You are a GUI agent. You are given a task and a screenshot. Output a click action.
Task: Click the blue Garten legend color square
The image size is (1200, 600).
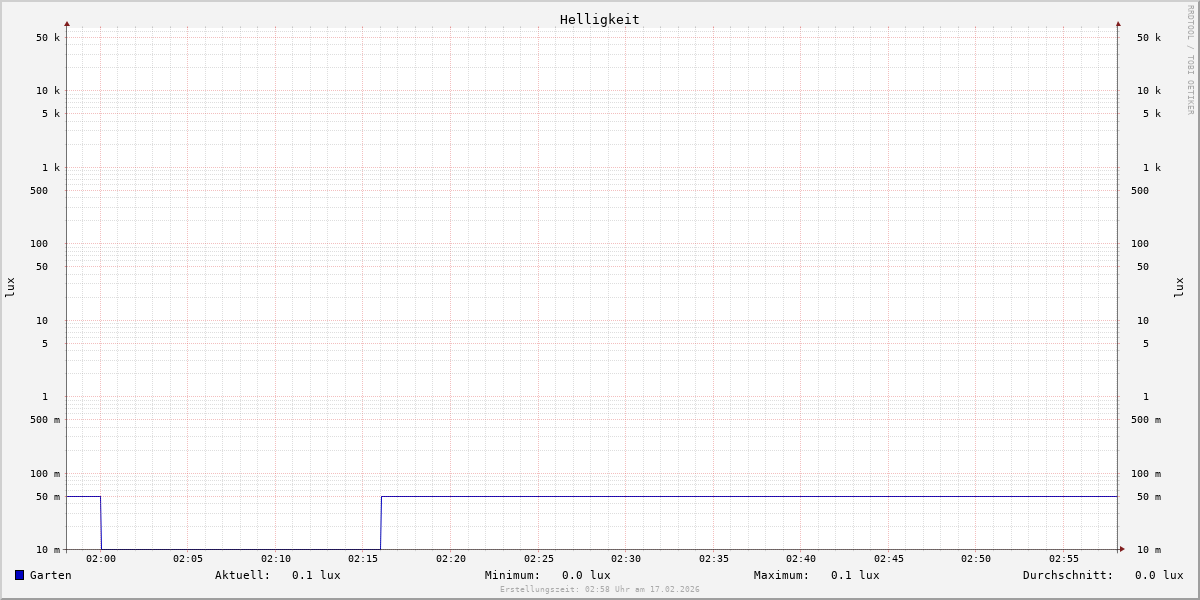point(19,575)
